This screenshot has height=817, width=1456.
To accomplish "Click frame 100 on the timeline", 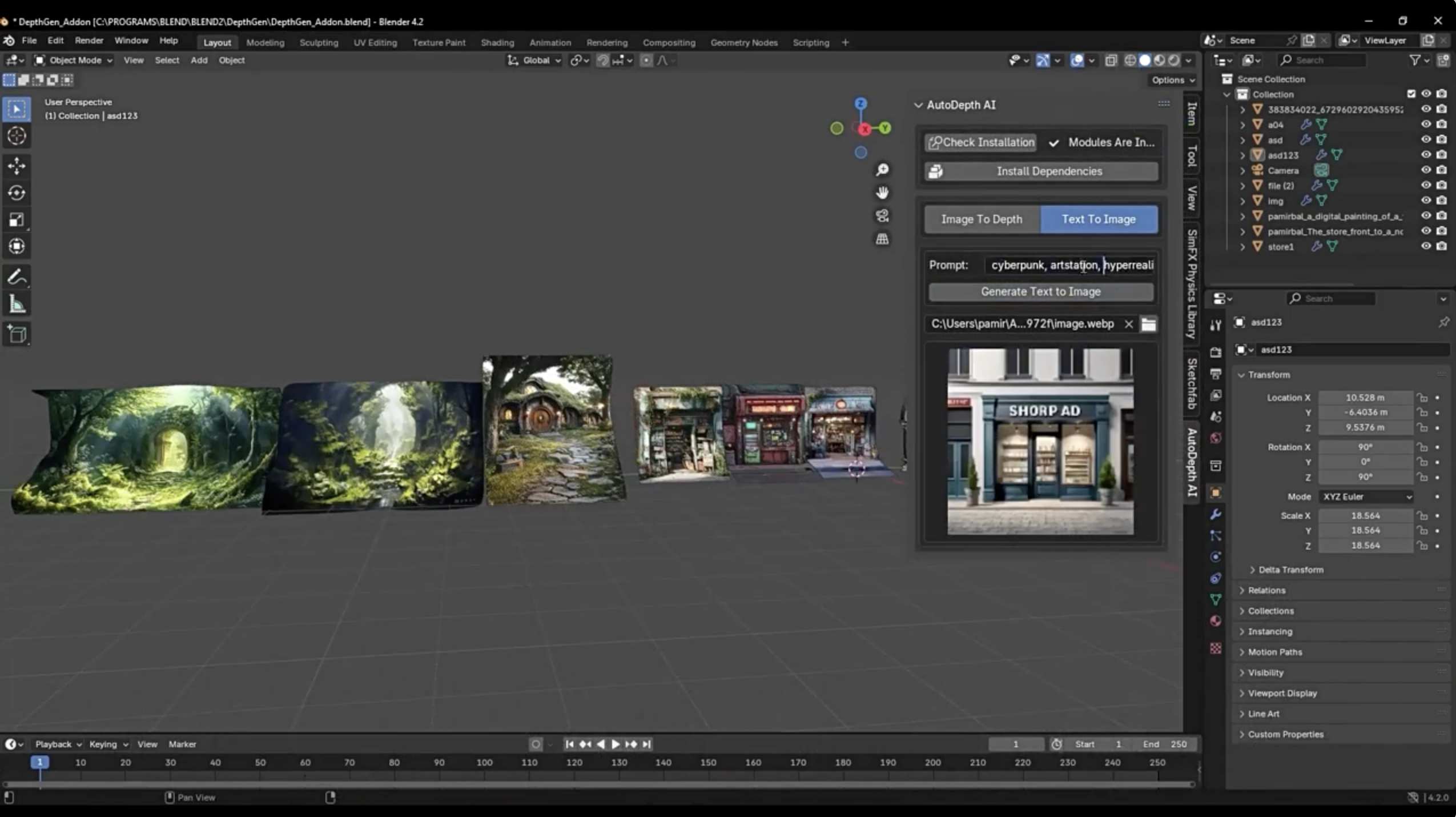I will (484, 763).
